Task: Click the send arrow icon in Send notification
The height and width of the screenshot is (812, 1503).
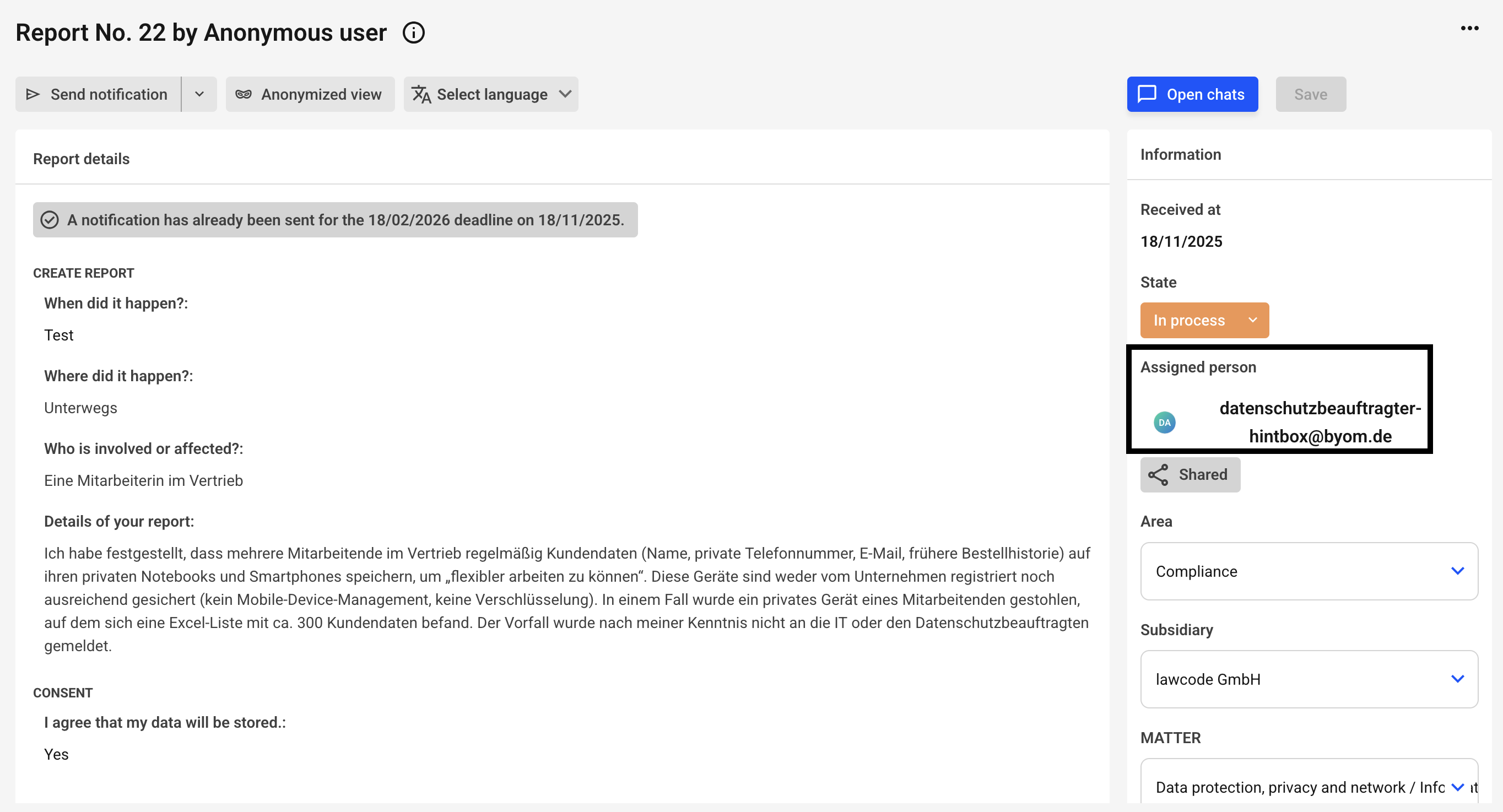Action: [33, 94]
